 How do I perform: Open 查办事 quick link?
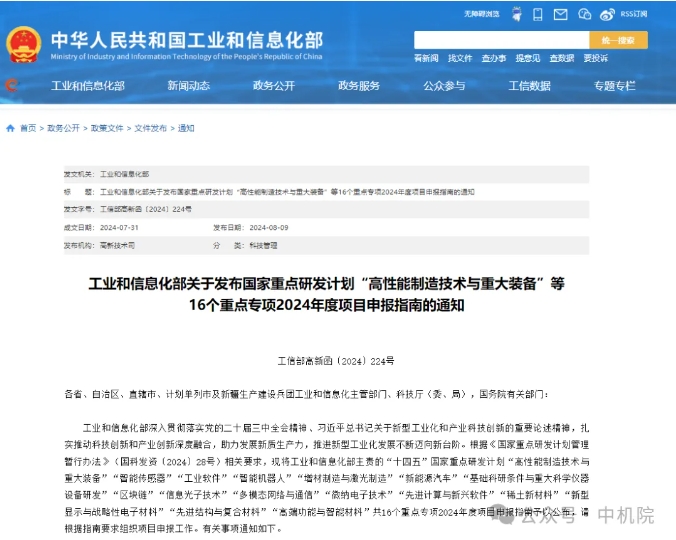click(494, 58)
